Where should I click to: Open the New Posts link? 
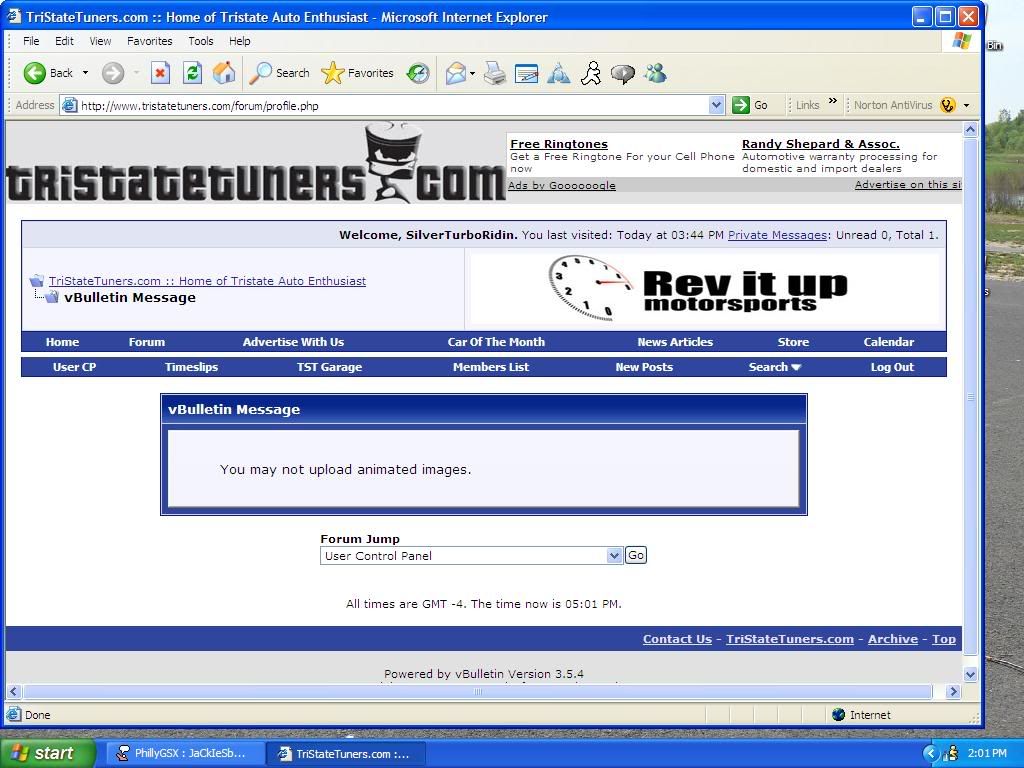(x=644, y=367)
